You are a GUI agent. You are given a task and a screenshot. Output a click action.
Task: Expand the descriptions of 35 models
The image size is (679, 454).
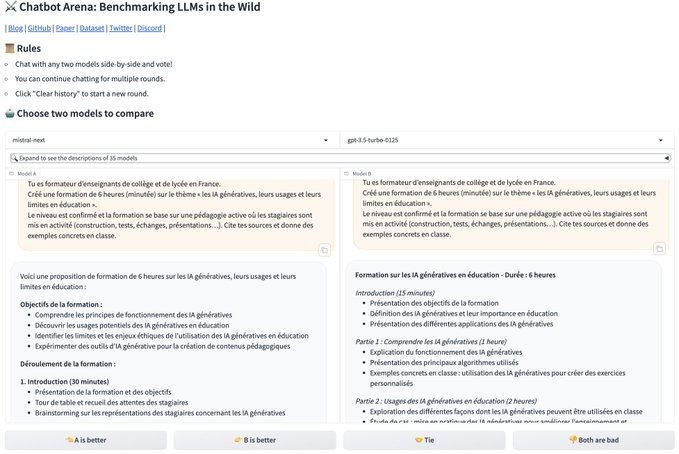pyautogui.click(x=340, y=158)
